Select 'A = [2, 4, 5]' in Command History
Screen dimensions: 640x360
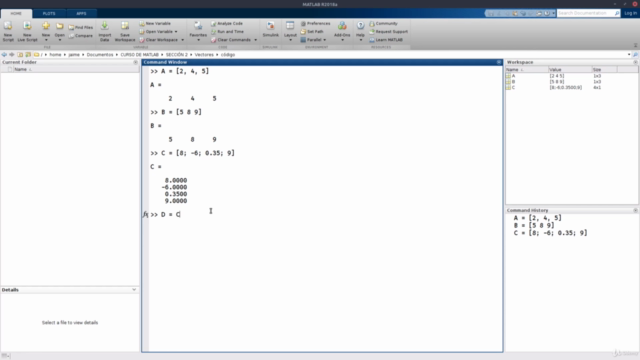pyautogui.click(x=538, y=218)
